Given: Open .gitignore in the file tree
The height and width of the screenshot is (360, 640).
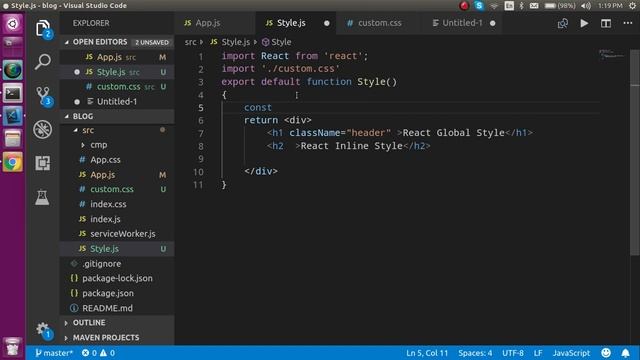Looking at the screenshot, I should click(117, 264).
